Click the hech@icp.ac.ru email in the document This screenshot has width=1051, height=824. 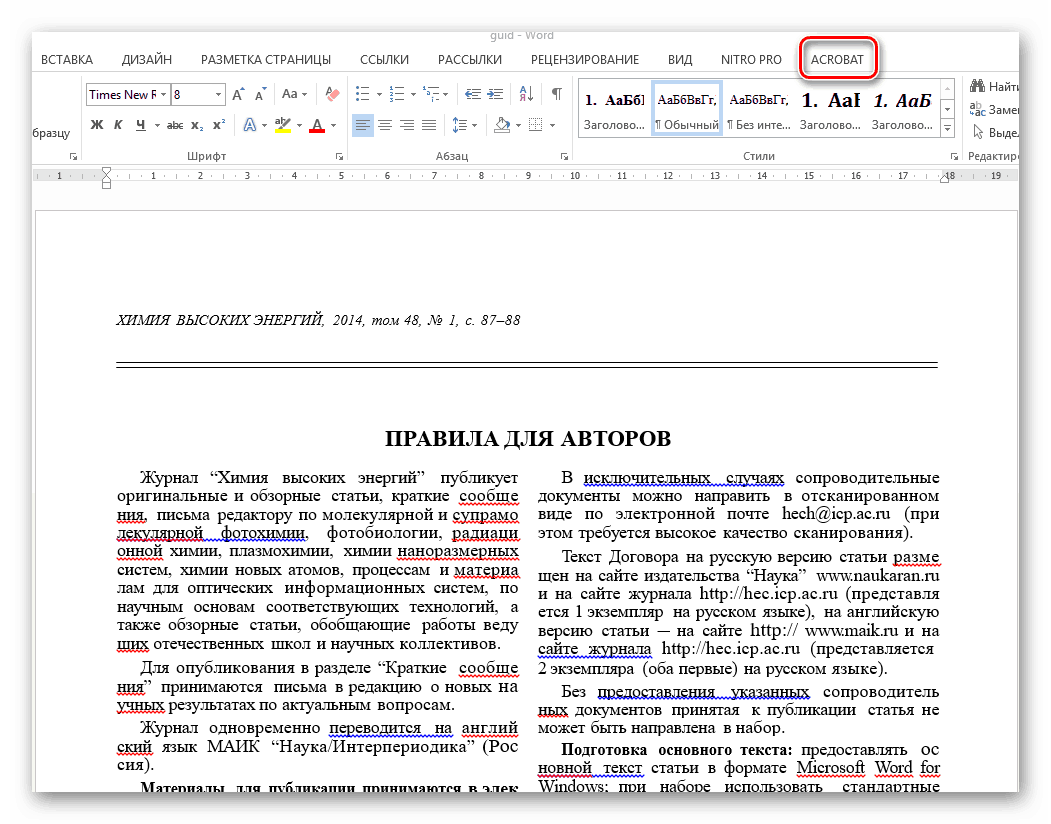(836, 514)
